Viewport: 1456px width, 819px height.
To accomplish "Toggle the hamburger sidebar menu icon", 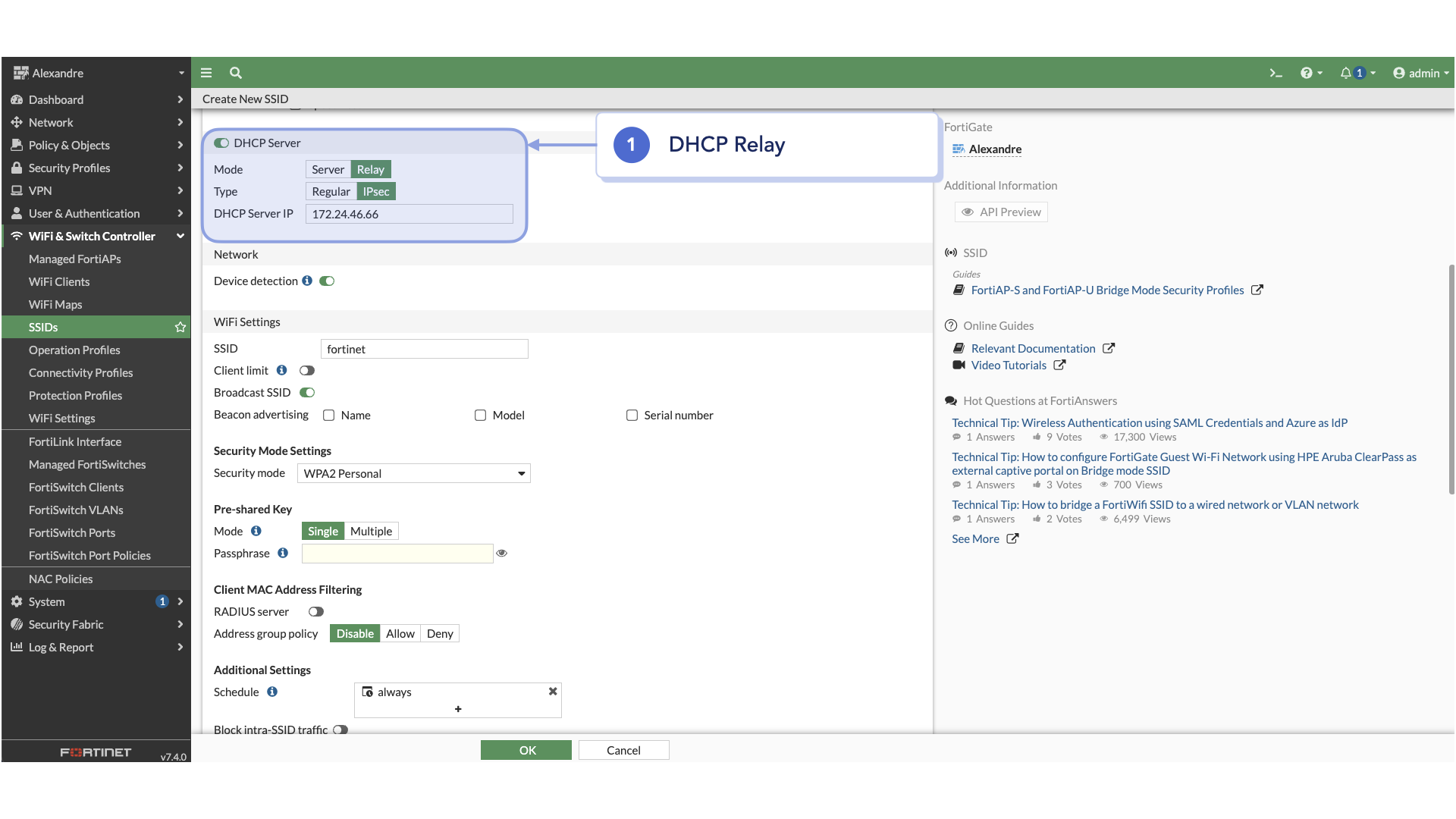I will click(206, 73).
